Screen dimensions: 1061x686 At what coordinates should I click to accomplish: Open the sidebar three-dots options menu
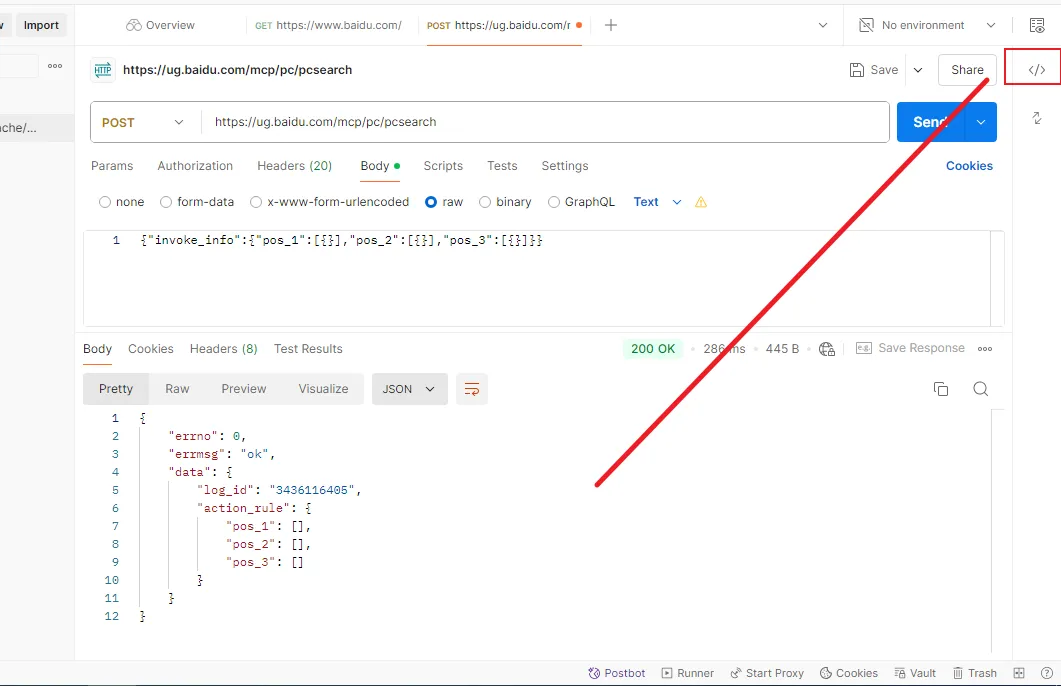[55, 66]
